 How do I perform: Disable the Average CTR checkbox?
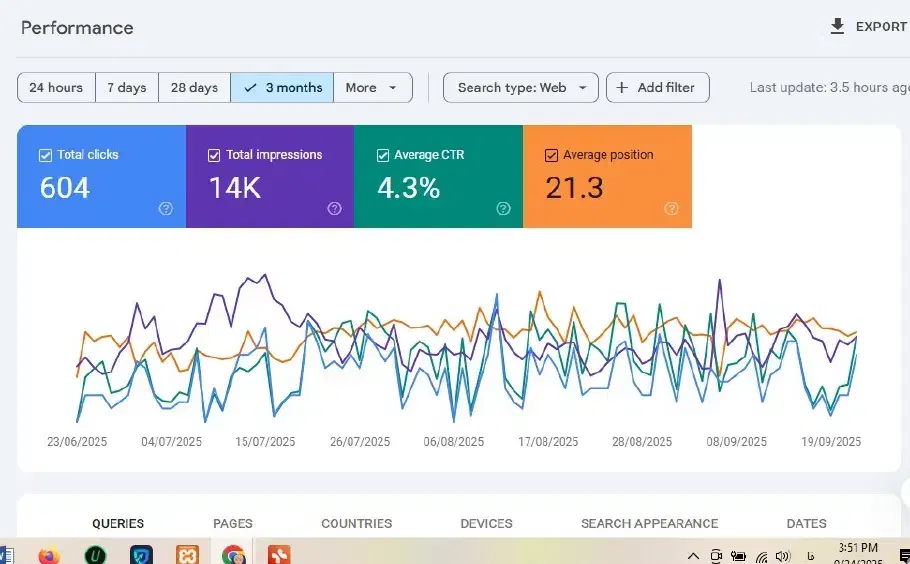pos(382,155)
